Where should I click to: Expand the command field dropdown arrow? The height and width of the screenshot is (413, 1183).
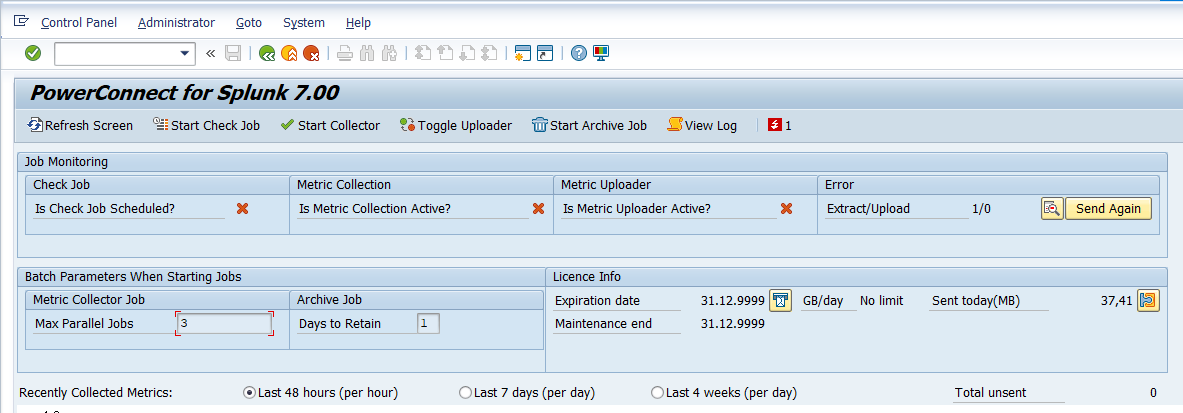click(185, 53)
